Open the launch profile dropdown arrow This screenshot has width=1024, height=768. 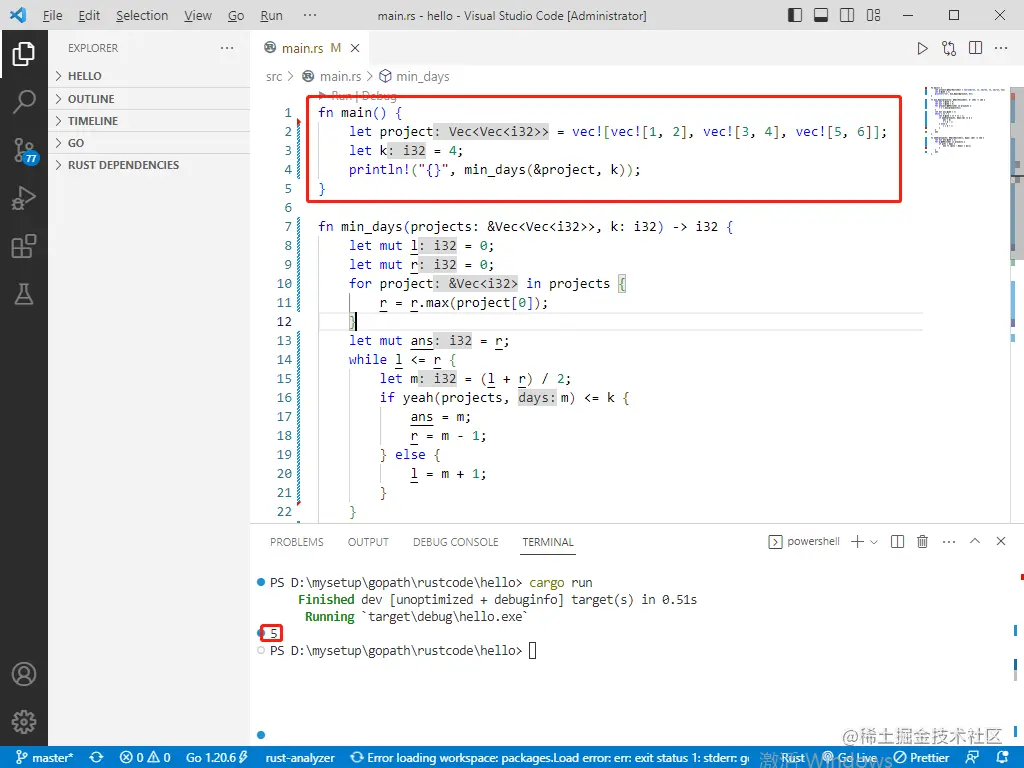pyautogui.click(x=874, y=542)
